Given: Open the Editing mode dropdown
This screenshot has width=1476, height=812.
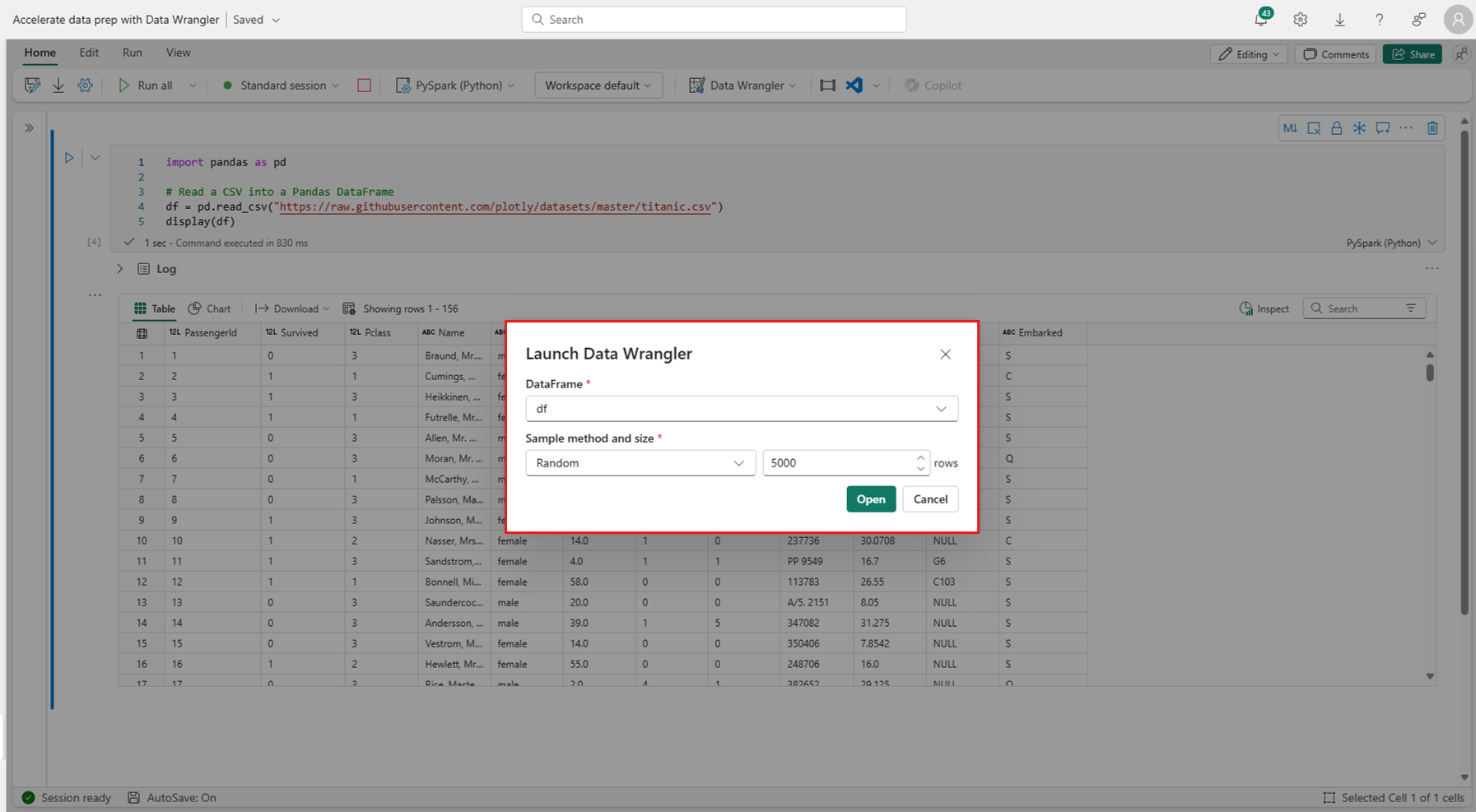Looking at the screenshot, I should 1249,54.
